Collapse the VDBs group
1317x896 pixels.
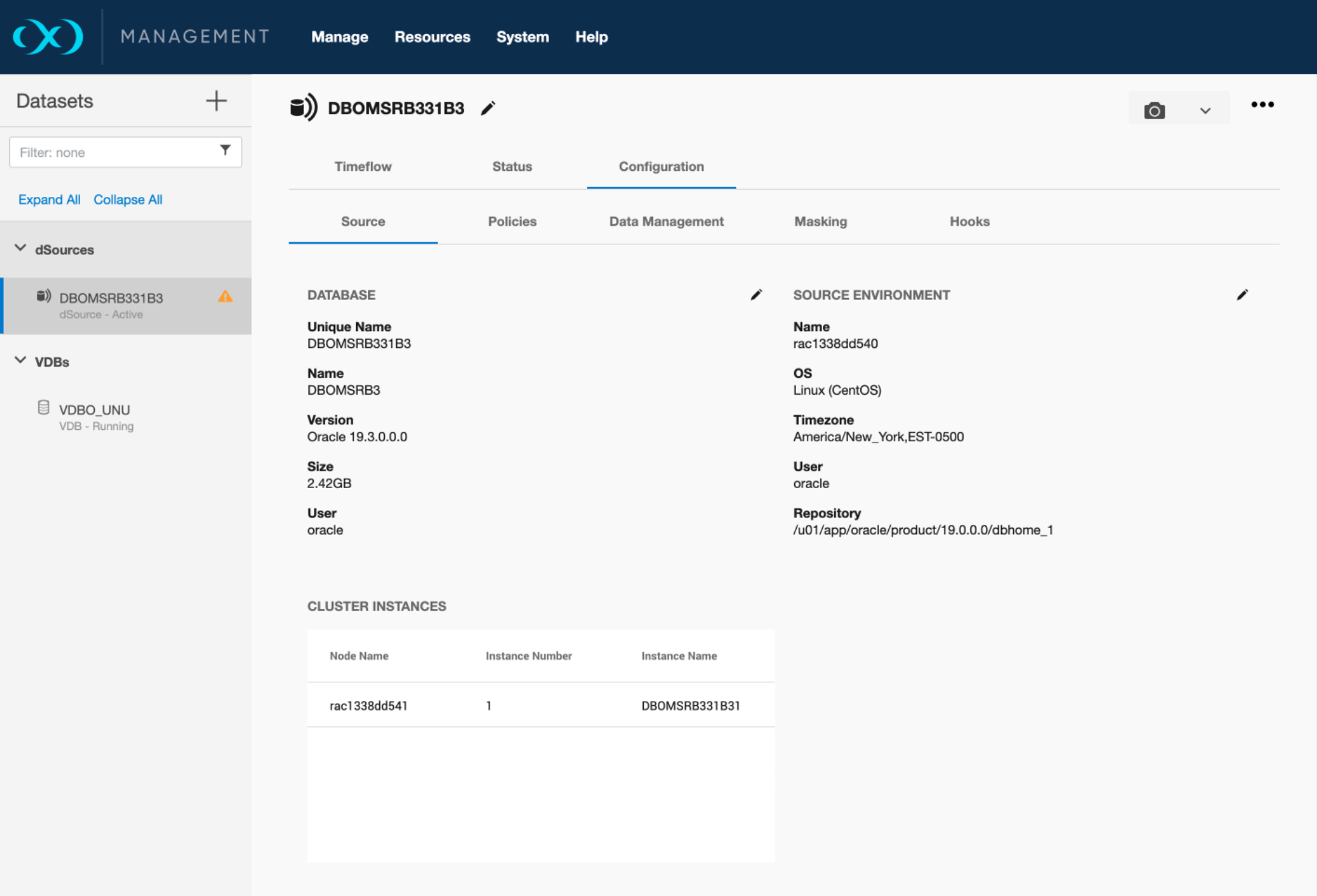tap(21, 361)
